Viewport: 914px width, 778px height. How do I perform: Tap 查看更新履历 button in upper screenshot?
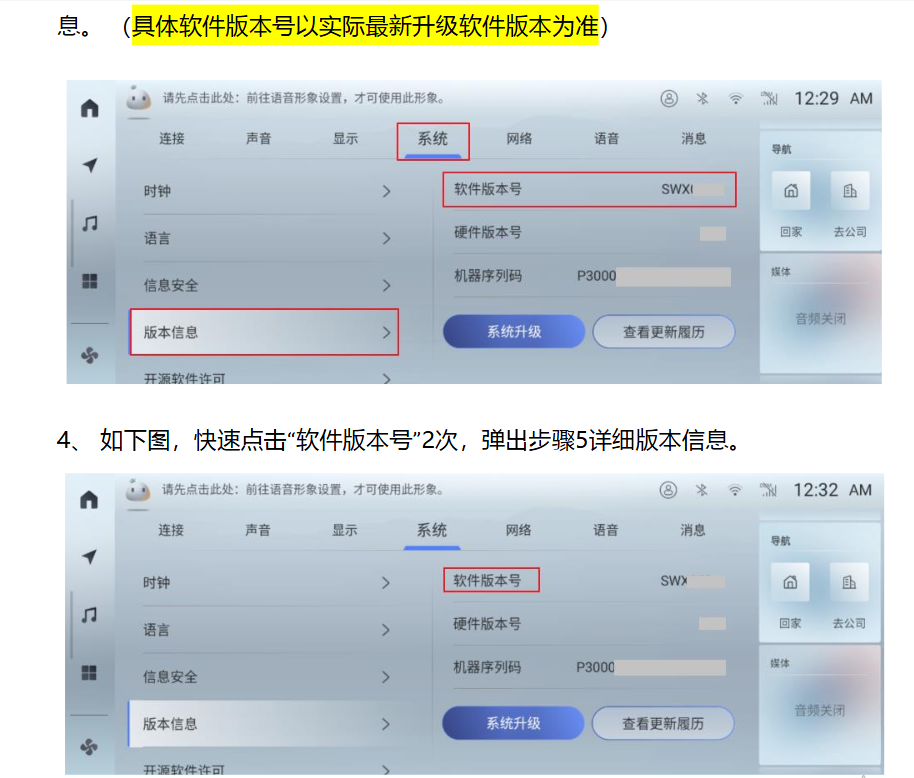664,332
